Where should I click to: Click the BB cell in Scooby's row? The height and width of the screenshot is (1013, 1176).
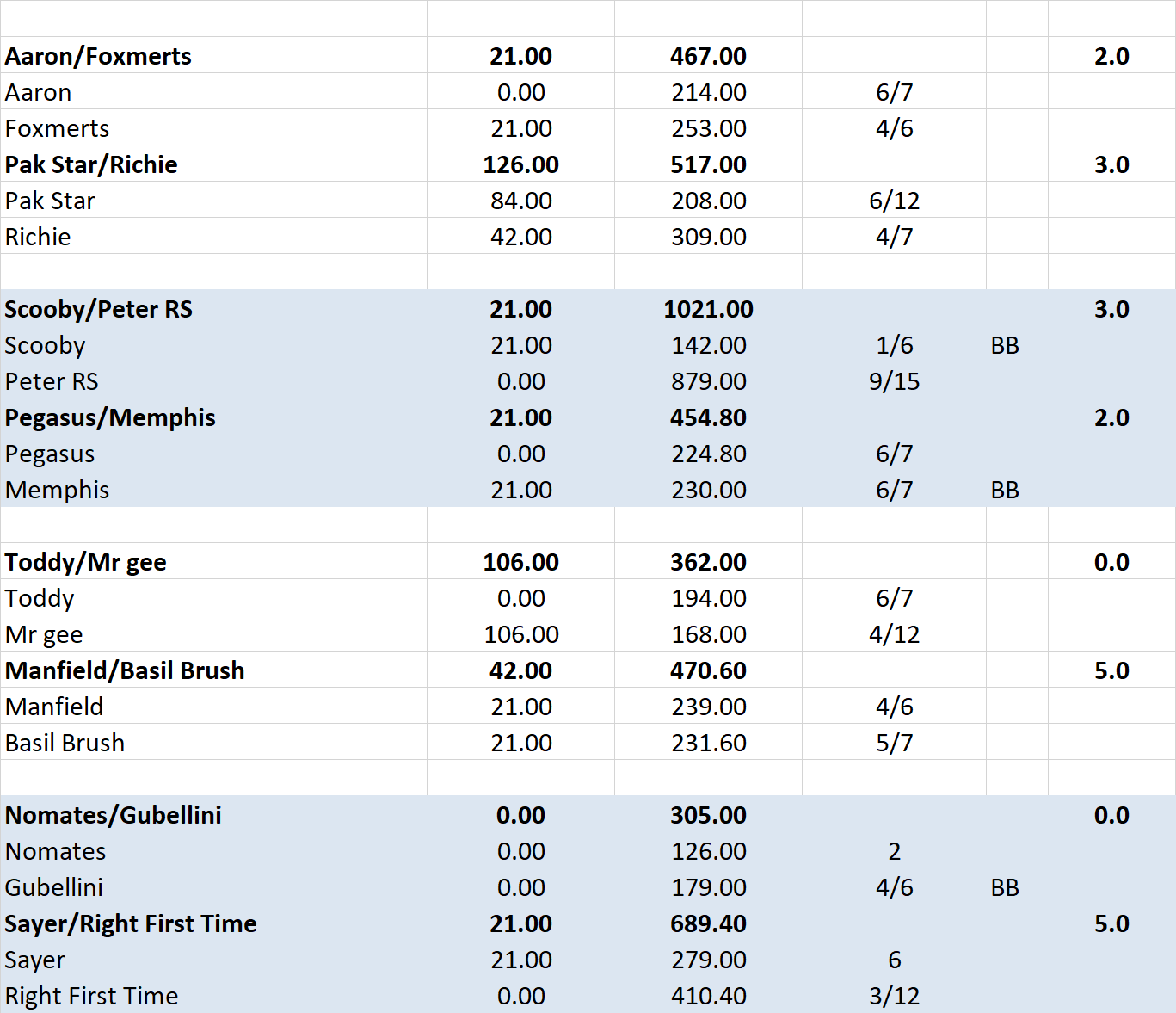click(1005, 345)
